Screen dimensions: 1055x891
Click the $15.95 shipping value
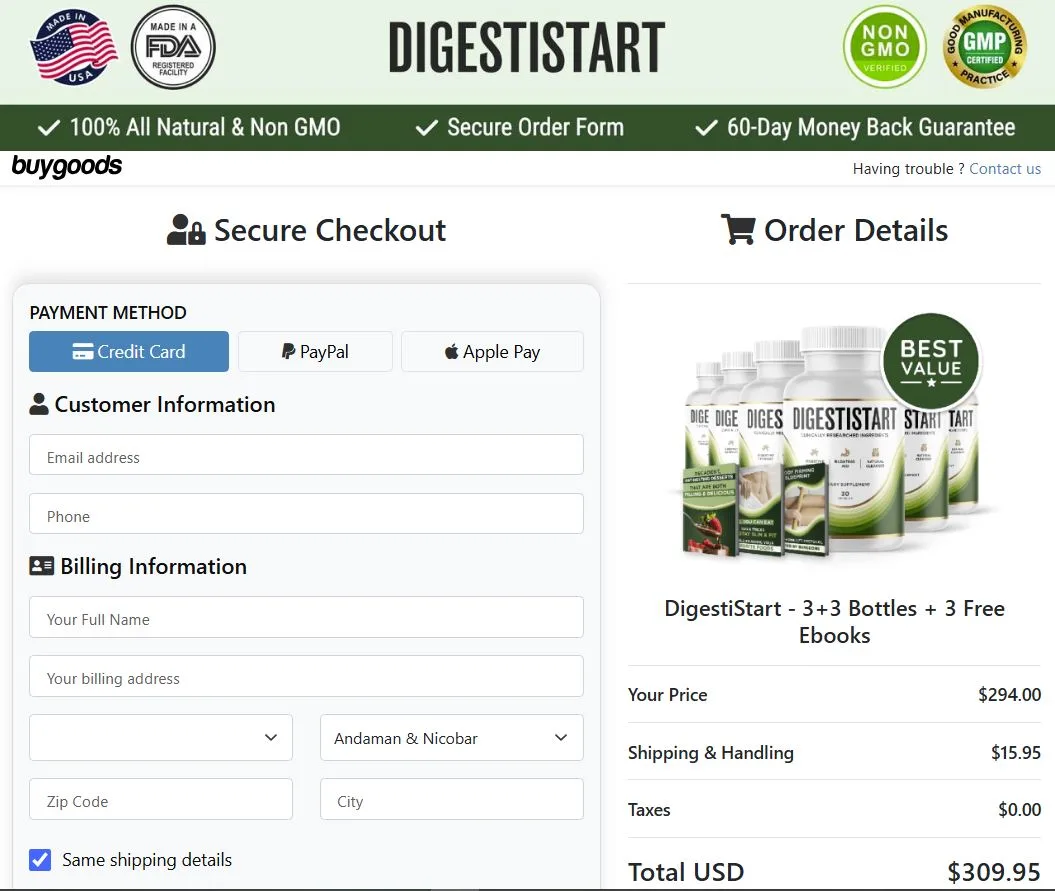[1015, 752]
